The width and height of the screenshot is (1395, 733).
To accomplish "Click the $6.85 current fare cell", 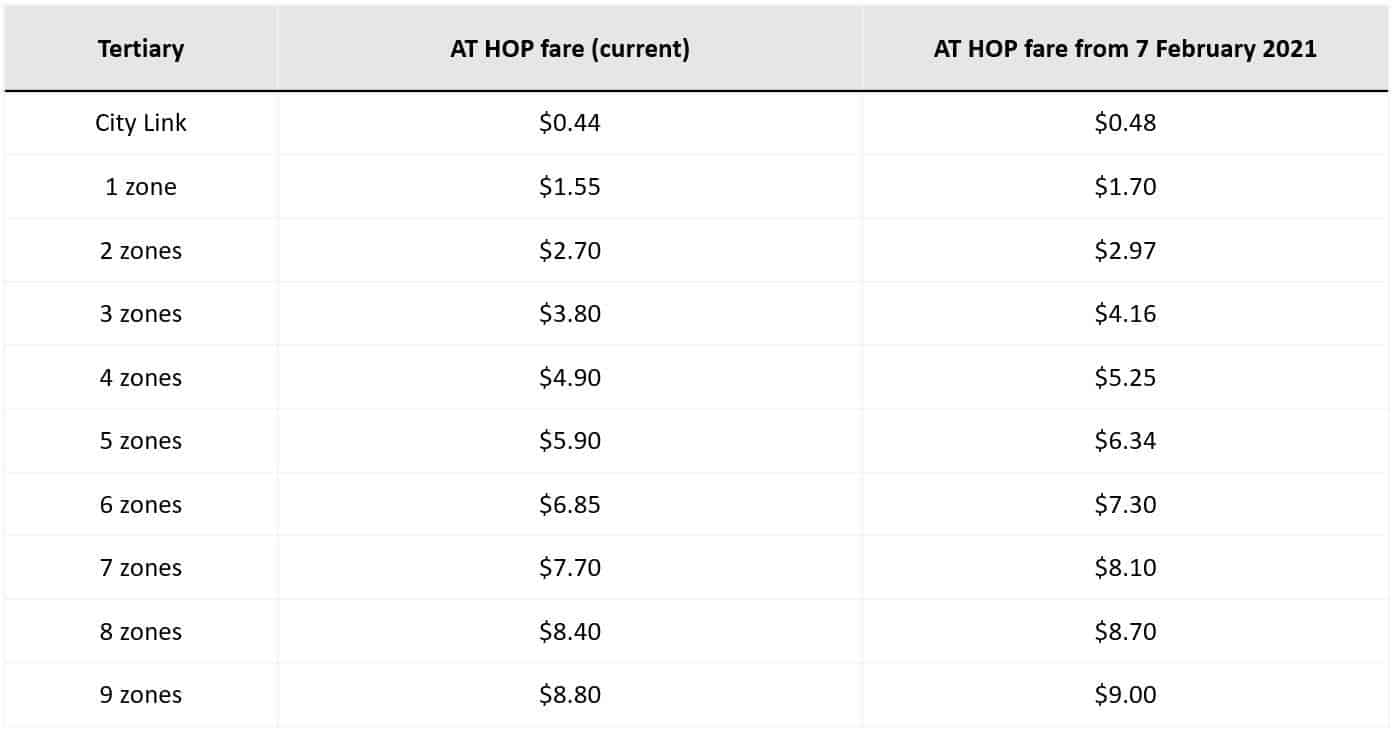I will click(570, 505).
